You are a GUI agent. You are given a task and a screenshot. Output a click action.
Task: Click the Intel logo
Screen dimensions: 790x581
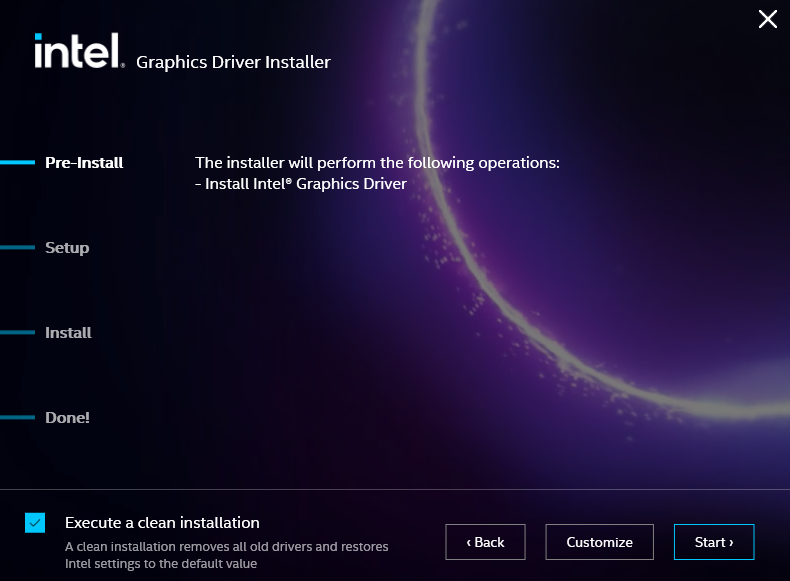(x=78, y=51)
